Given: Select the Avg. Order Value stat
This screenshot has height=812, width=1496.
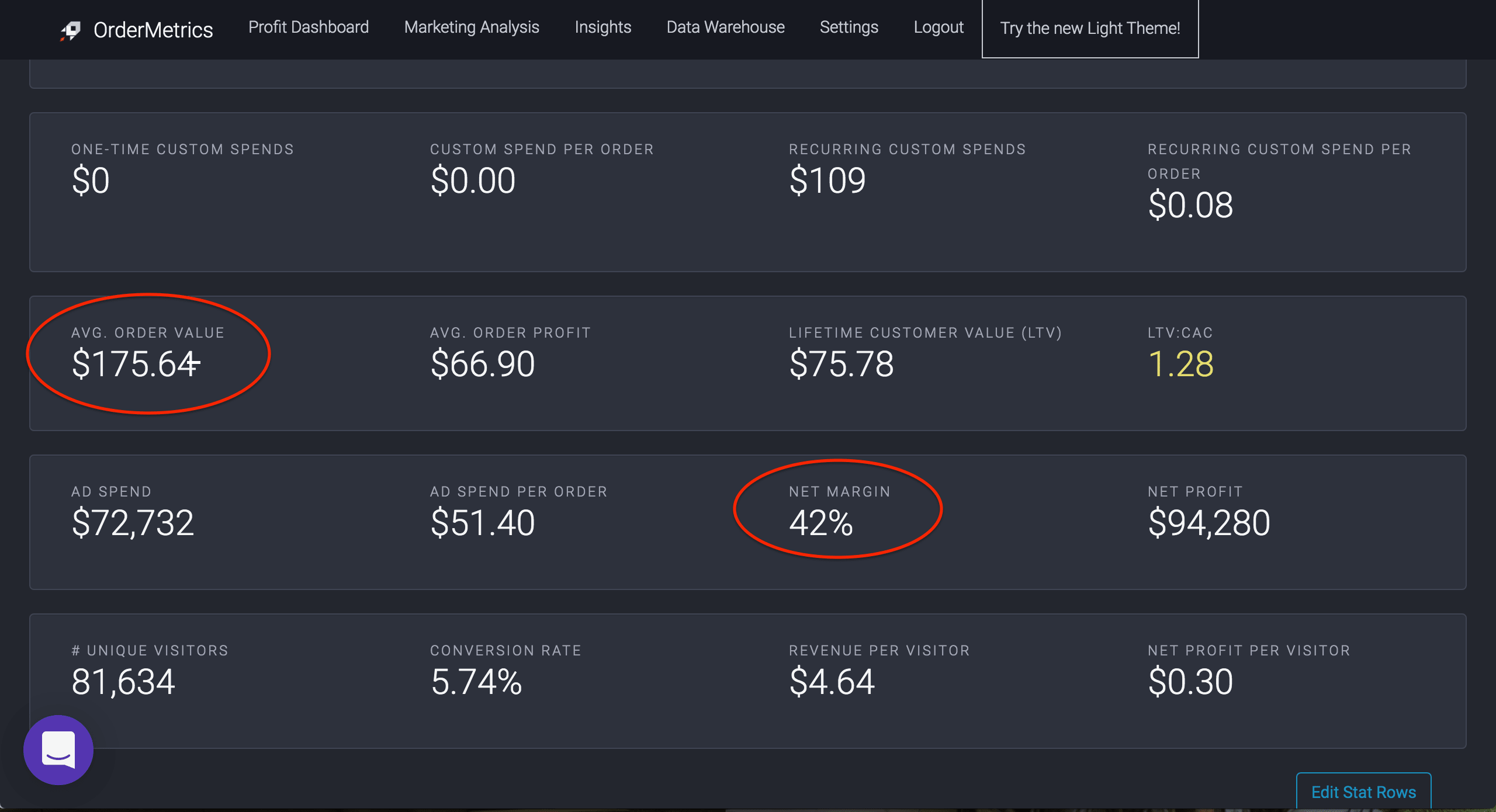Looking at the screenshot, I should (134, 363).
